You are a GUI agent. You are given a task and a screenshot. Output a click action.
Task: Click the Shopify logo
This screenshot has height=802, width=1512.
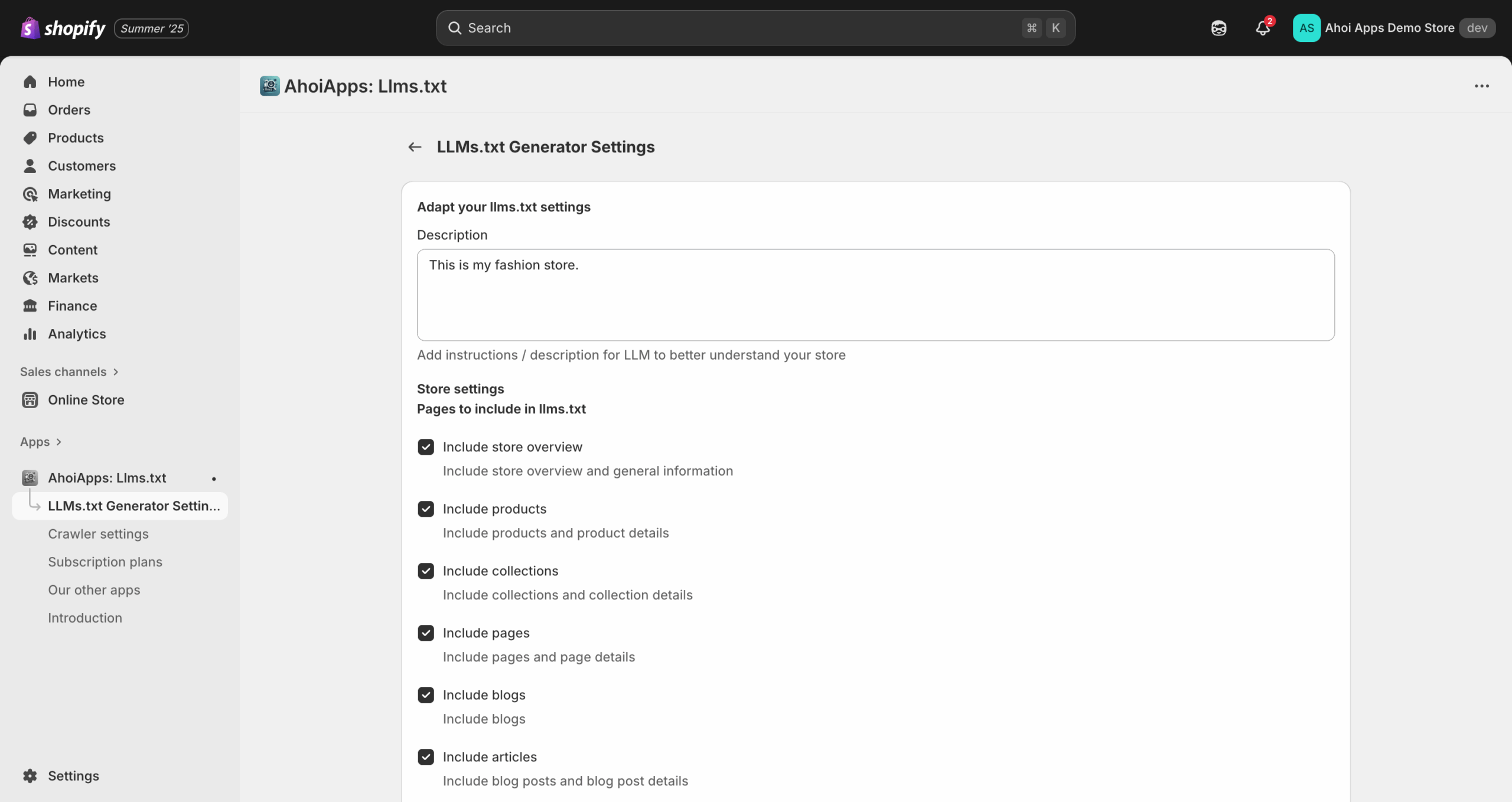63,28
